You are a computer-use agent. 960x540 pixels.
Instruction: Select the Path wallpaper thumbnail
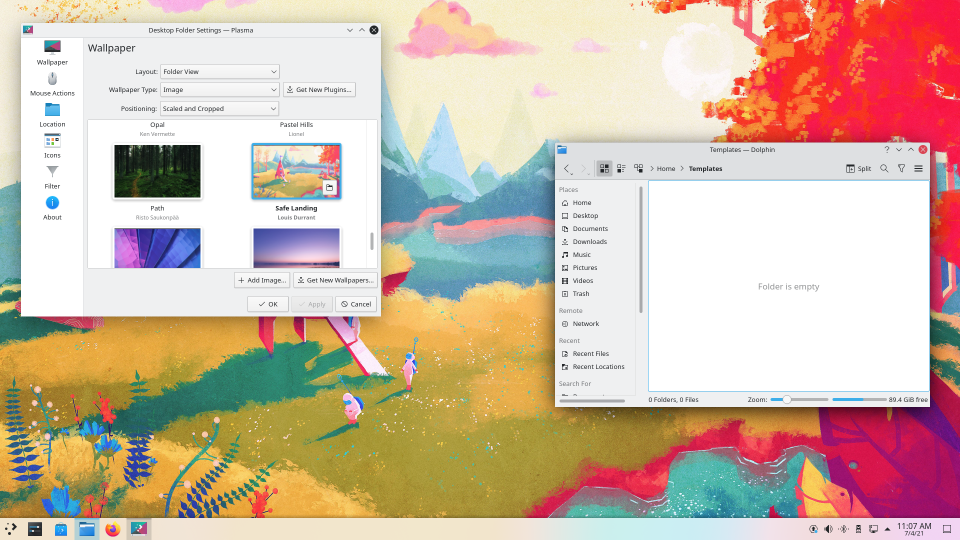pyautogui.click(x=157, y=171)
